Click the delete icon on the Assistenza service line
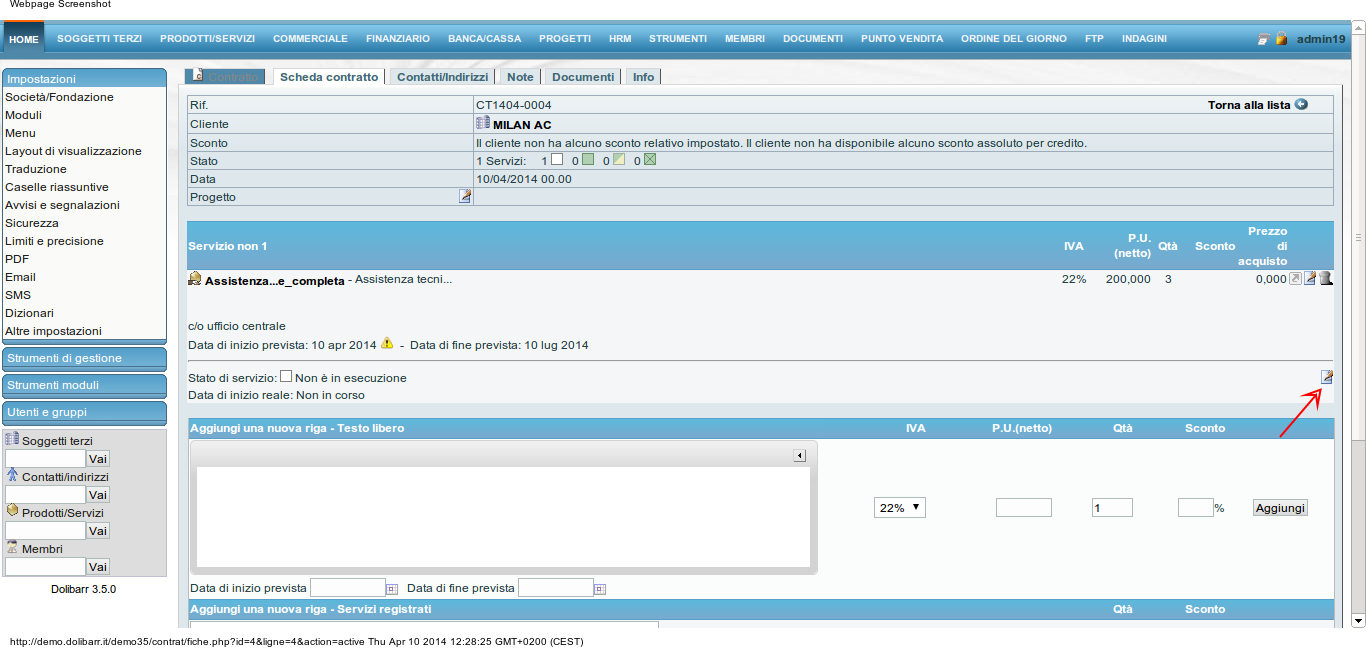This screenshot has width=1366, height=648. [x=1326, y=279]
